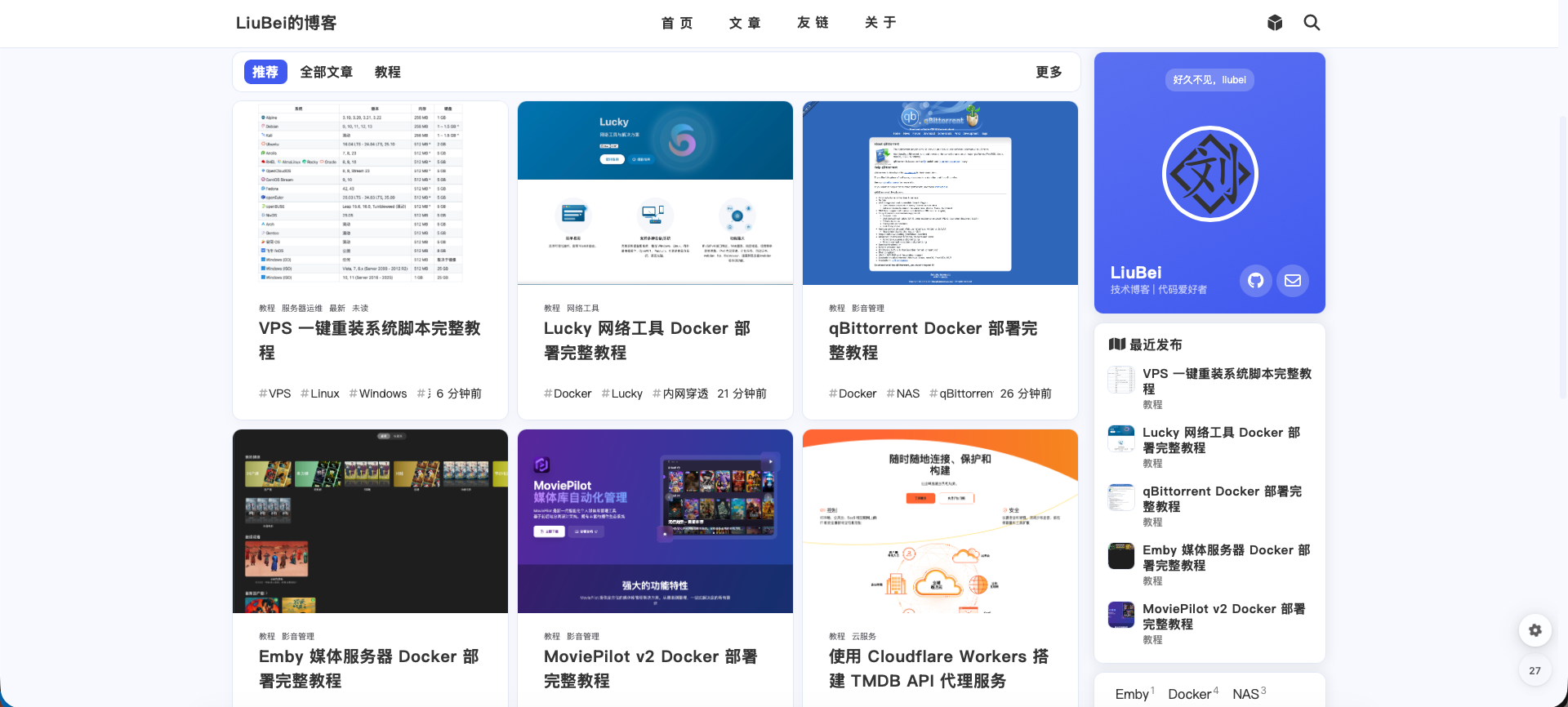Click #Docker tag on Lucky card
This screenshot has width=1568, height=707.
[568, 394]
